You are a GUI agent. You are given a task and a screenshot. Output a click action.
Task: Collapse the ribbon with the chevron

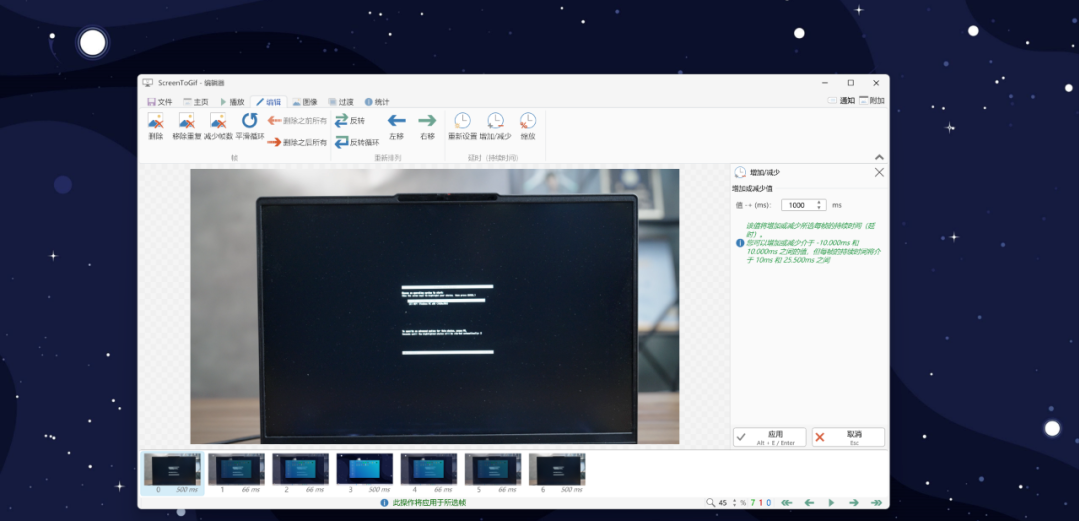point(879,158)
